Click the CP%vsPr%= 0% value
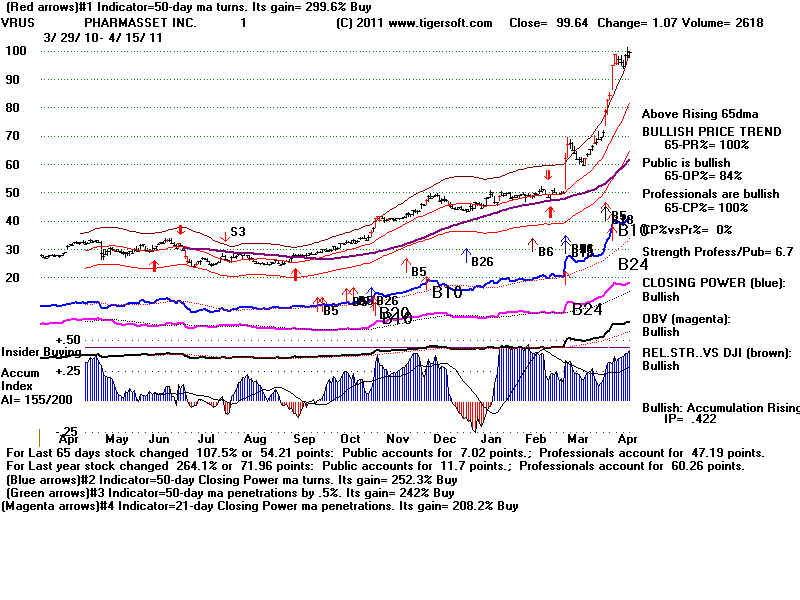Screen dimensions: 800x600 pos(687,230)
